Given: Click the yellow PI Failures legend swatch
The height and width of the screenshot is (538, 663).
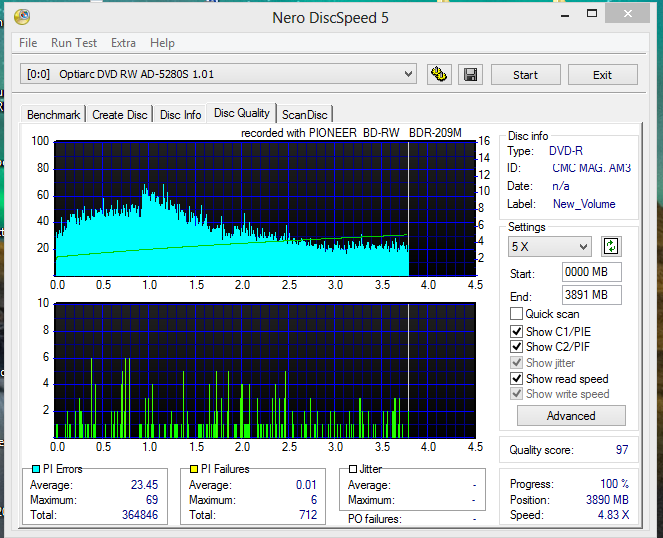Looking at the screenshot, I should tap(194, 469).
